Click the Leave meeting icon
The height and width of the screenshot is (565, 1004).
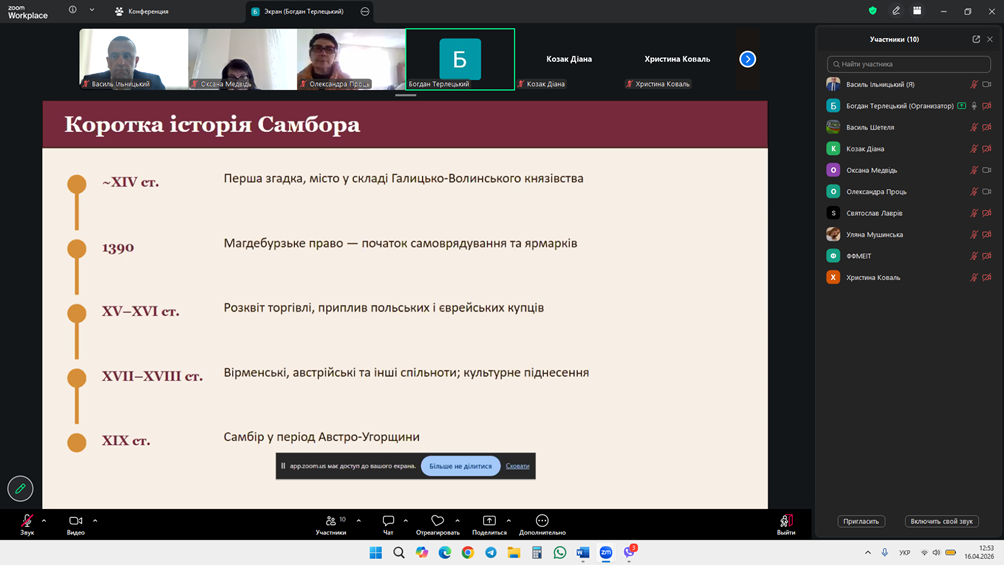786,521
